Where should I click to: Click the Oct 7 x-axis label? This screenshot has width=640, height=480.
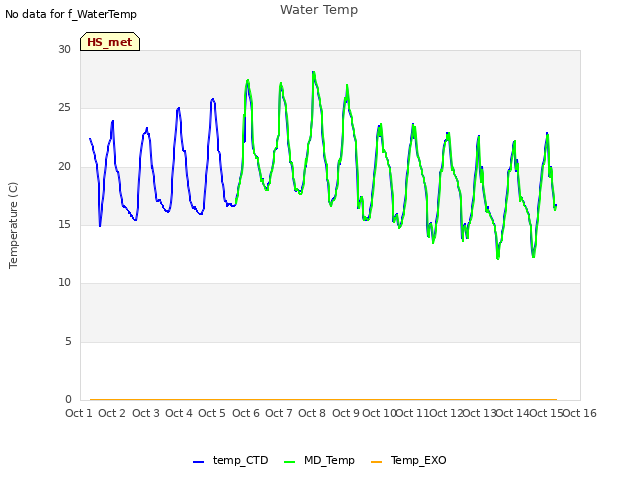[x=279, y=413]
